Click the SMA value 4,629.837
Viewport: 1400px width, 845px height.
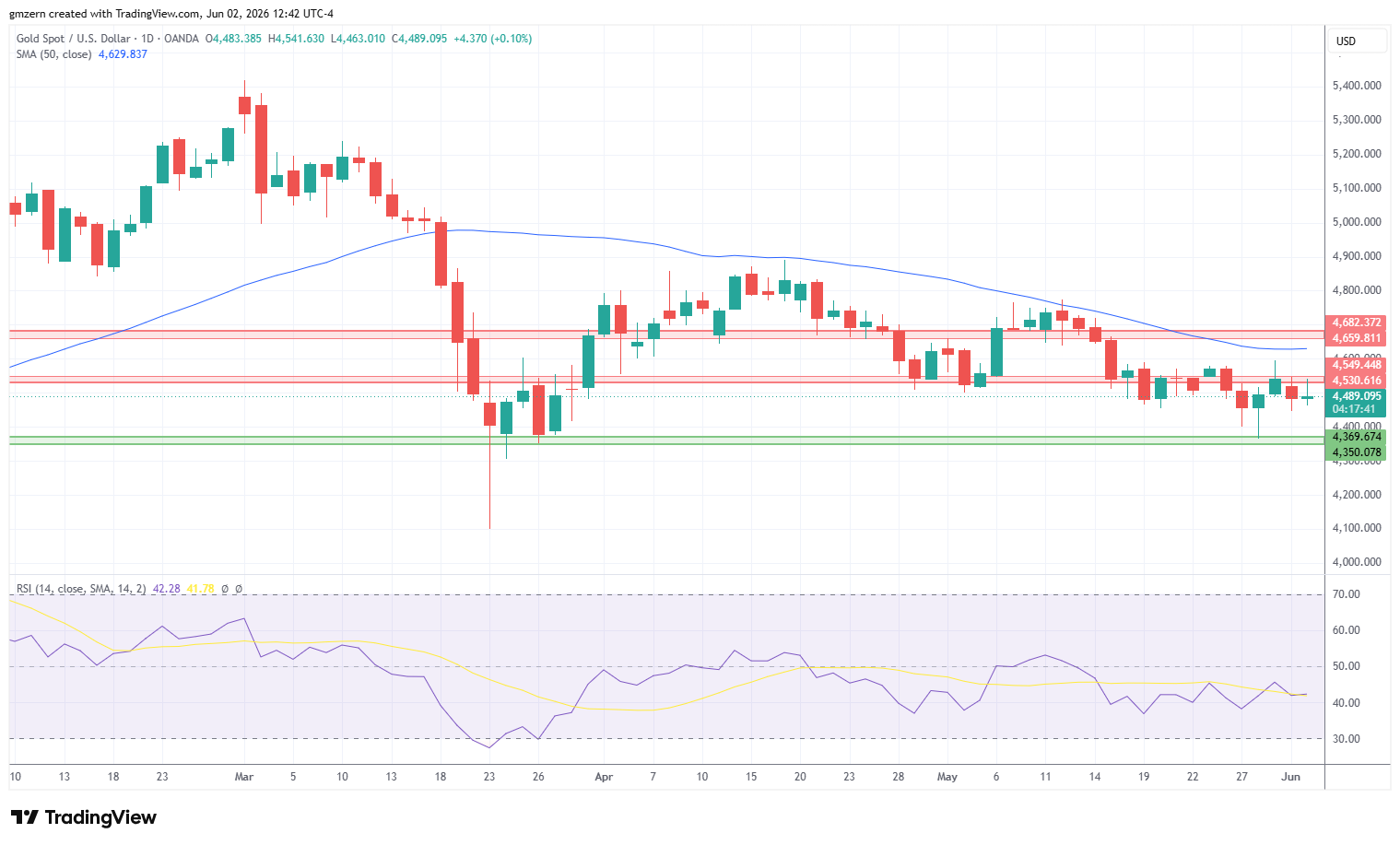tap(123, 54)
